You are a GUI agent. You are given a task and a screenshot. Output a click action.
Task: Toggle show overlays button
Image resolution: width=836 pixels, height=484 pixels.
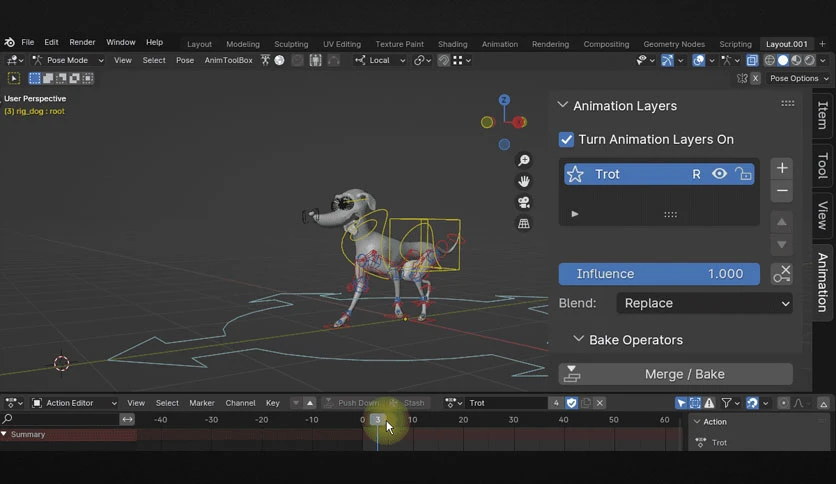point(698,60)
